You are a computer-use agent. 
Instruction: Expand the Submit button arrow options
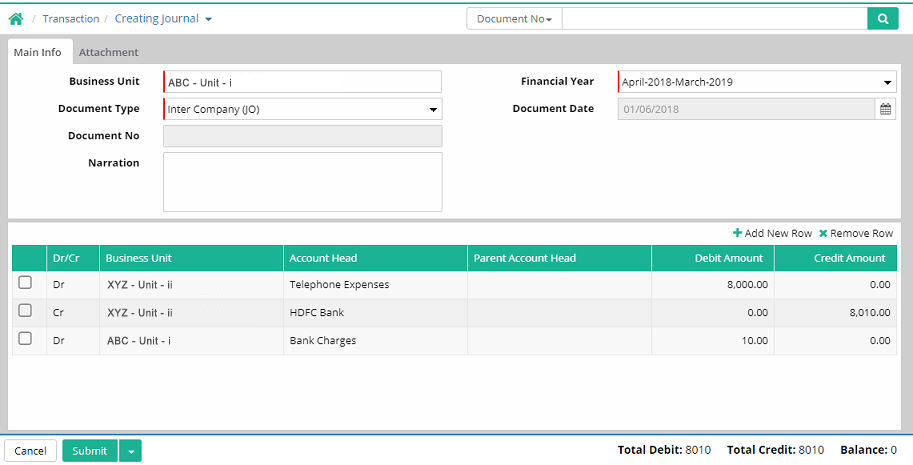coord(130,451)
